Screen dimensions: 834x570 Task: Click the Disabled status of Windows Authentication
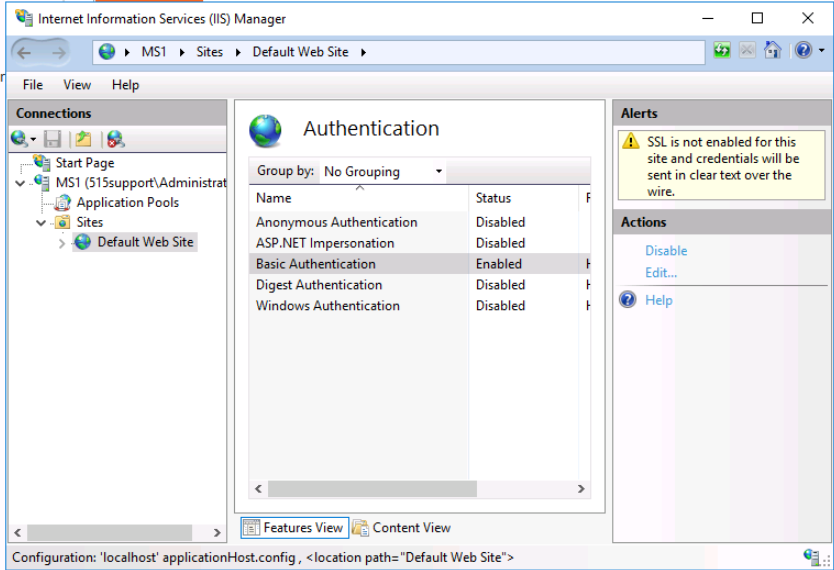click(x=500, y=306)
